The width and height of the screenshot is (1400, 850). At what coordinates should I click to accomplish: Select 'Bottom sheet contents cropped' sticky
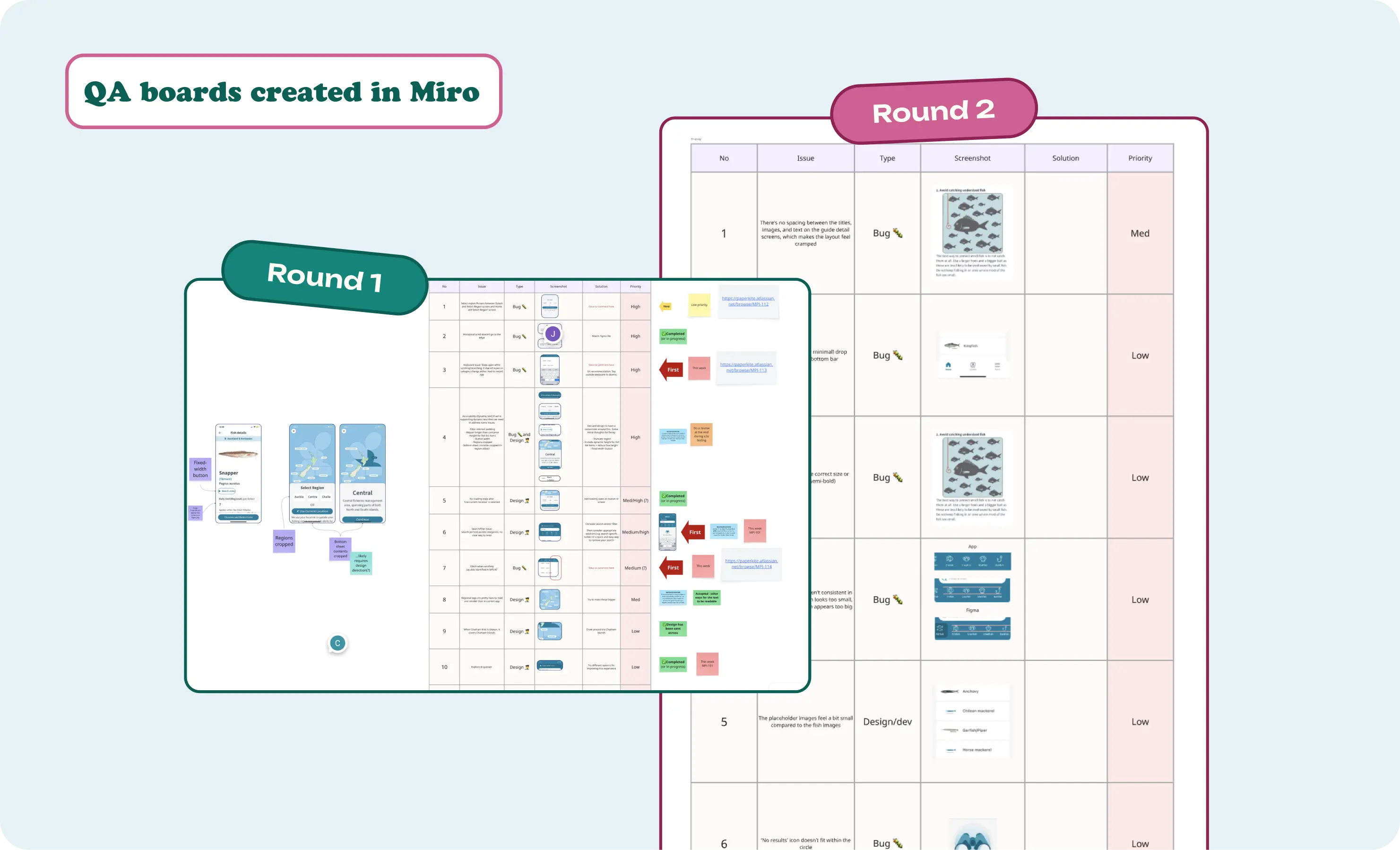(x=340, y=549)
